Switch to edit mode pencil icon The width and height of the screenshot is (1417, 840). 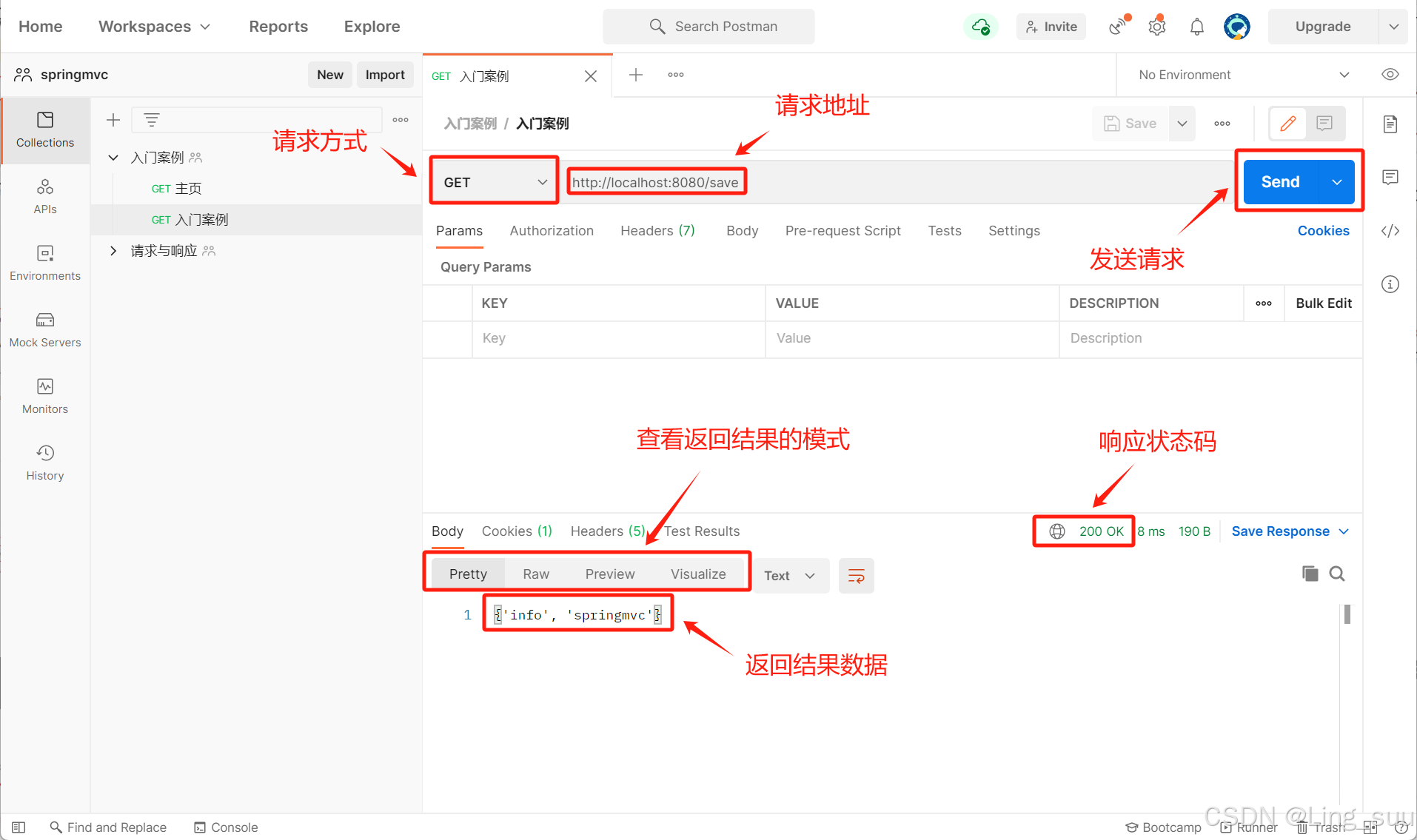click(x=1288, y=124)
